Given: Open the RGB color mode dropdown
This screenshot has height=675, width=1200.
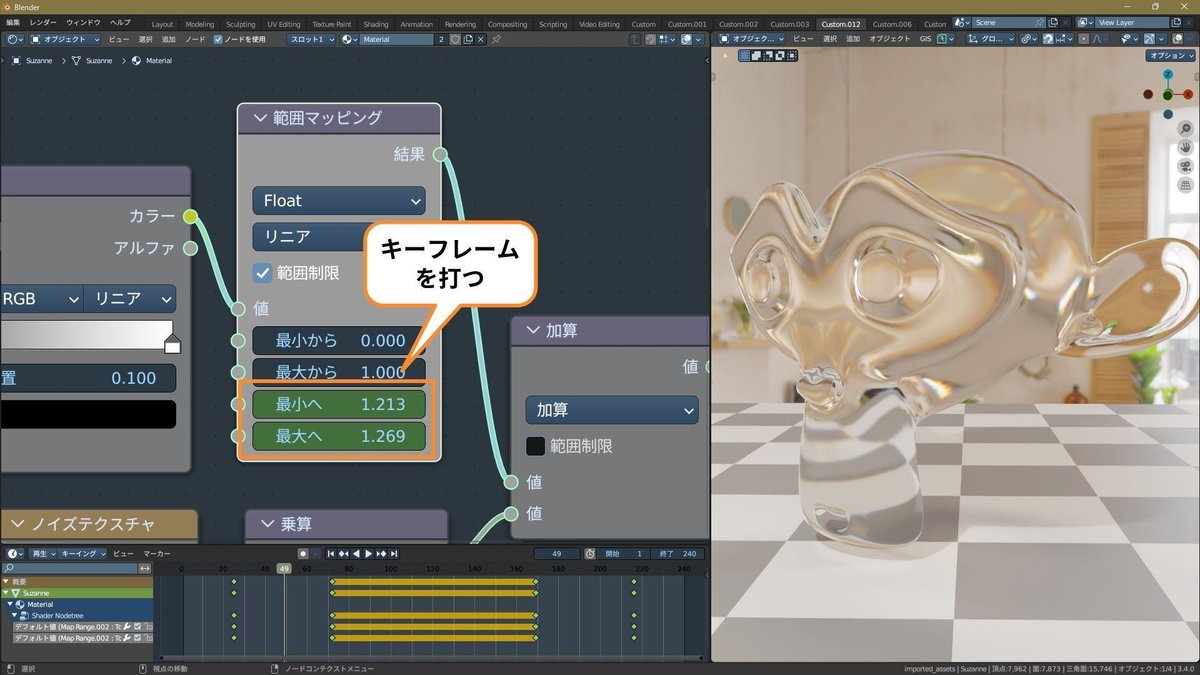Looking at the screenshot, I should [x=40, y=298].
